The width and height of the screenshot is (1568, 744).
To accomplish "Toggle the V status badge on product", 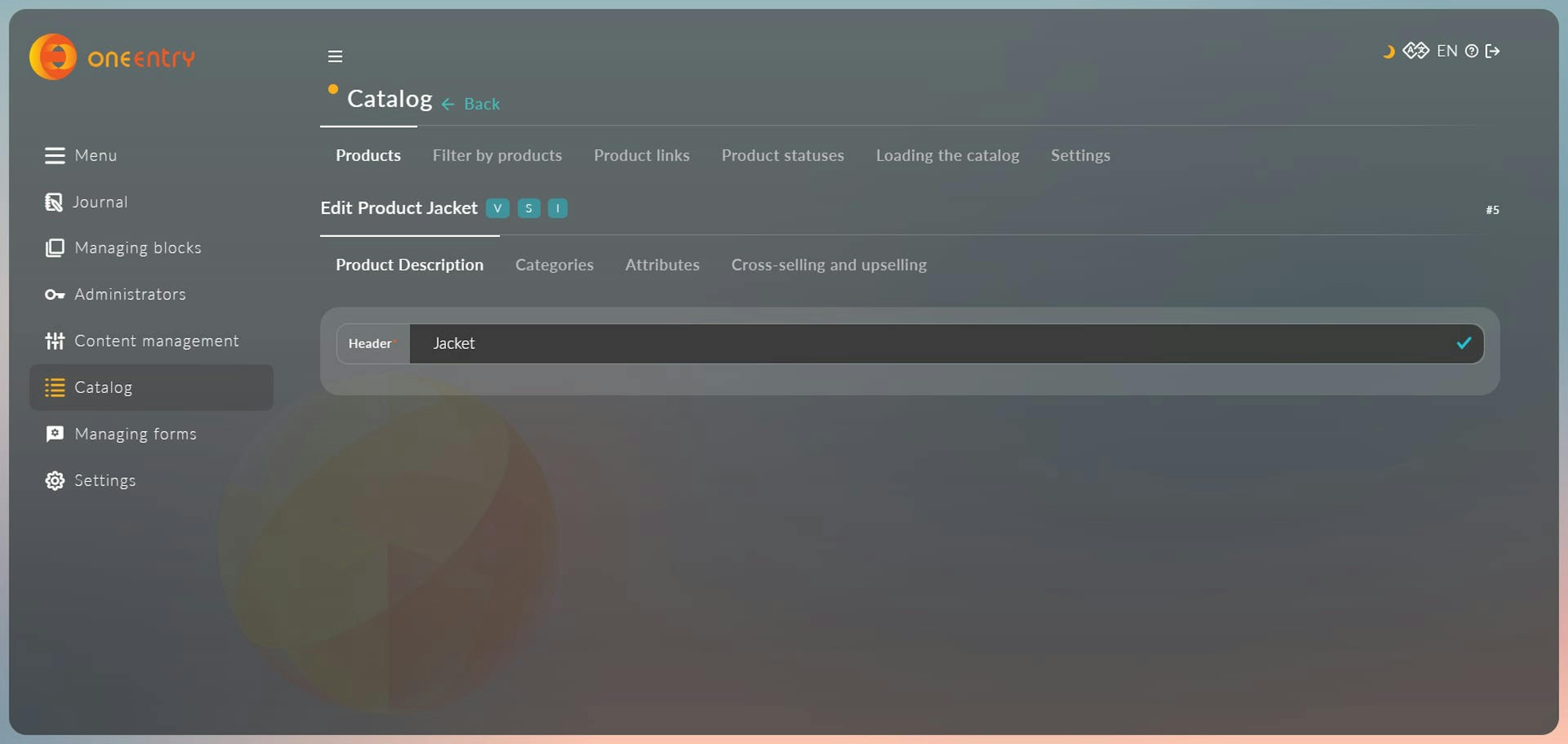I will [x=497, y=207].
